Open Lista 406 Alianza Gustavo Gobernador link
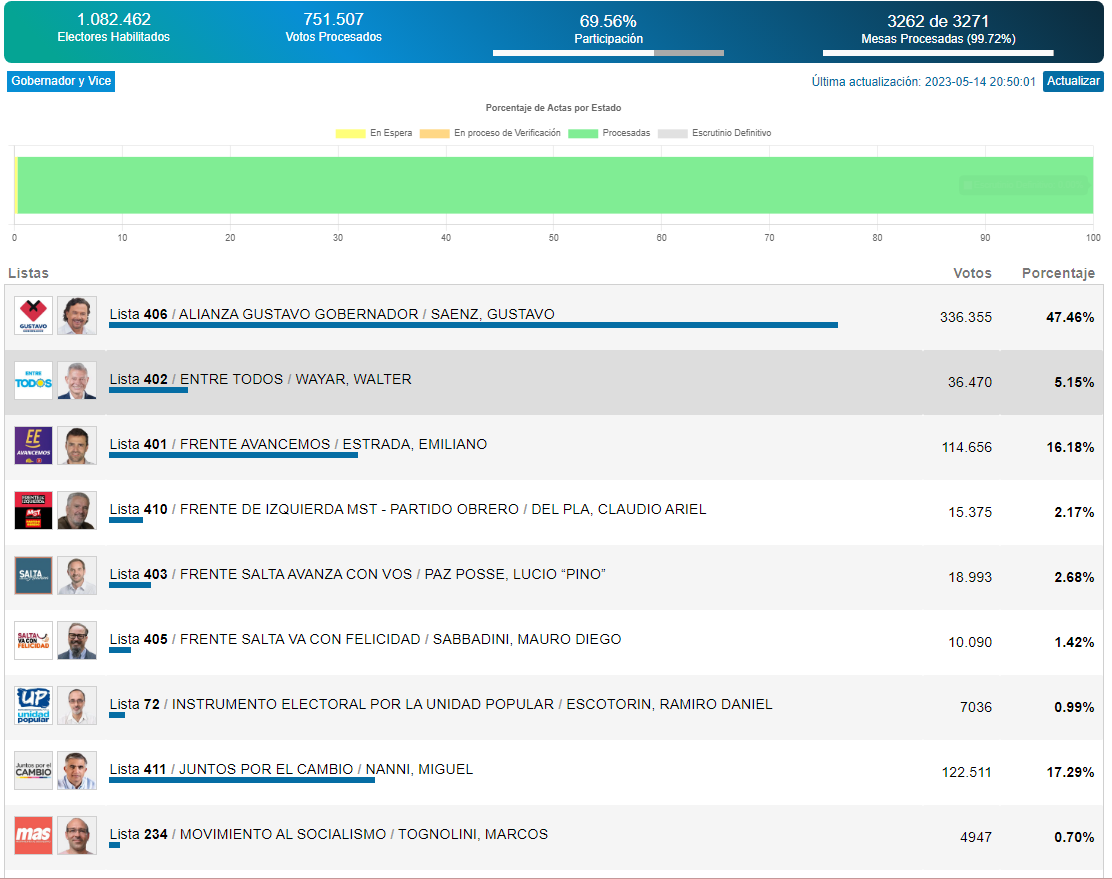 331,314
